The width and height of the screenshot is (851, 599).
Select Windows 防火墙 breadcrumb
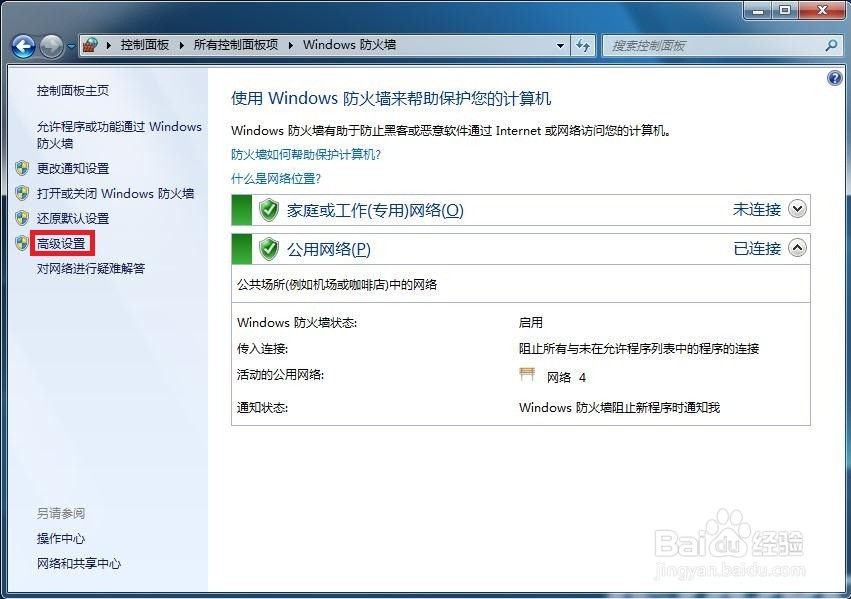[349, 45]
